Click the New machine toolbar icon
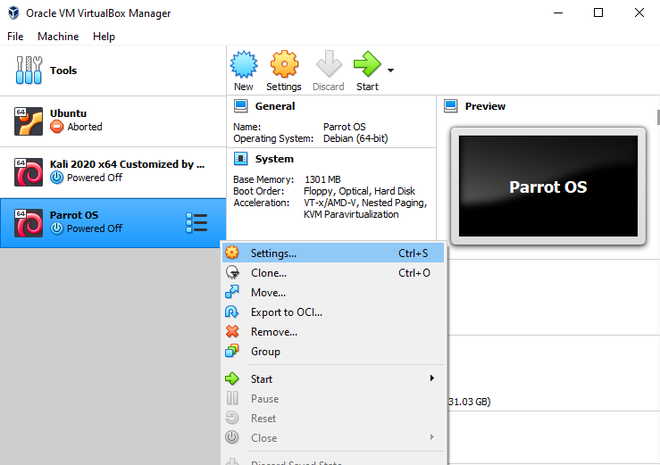This screenshot has width=660, height=465. (x=244, y=64)
